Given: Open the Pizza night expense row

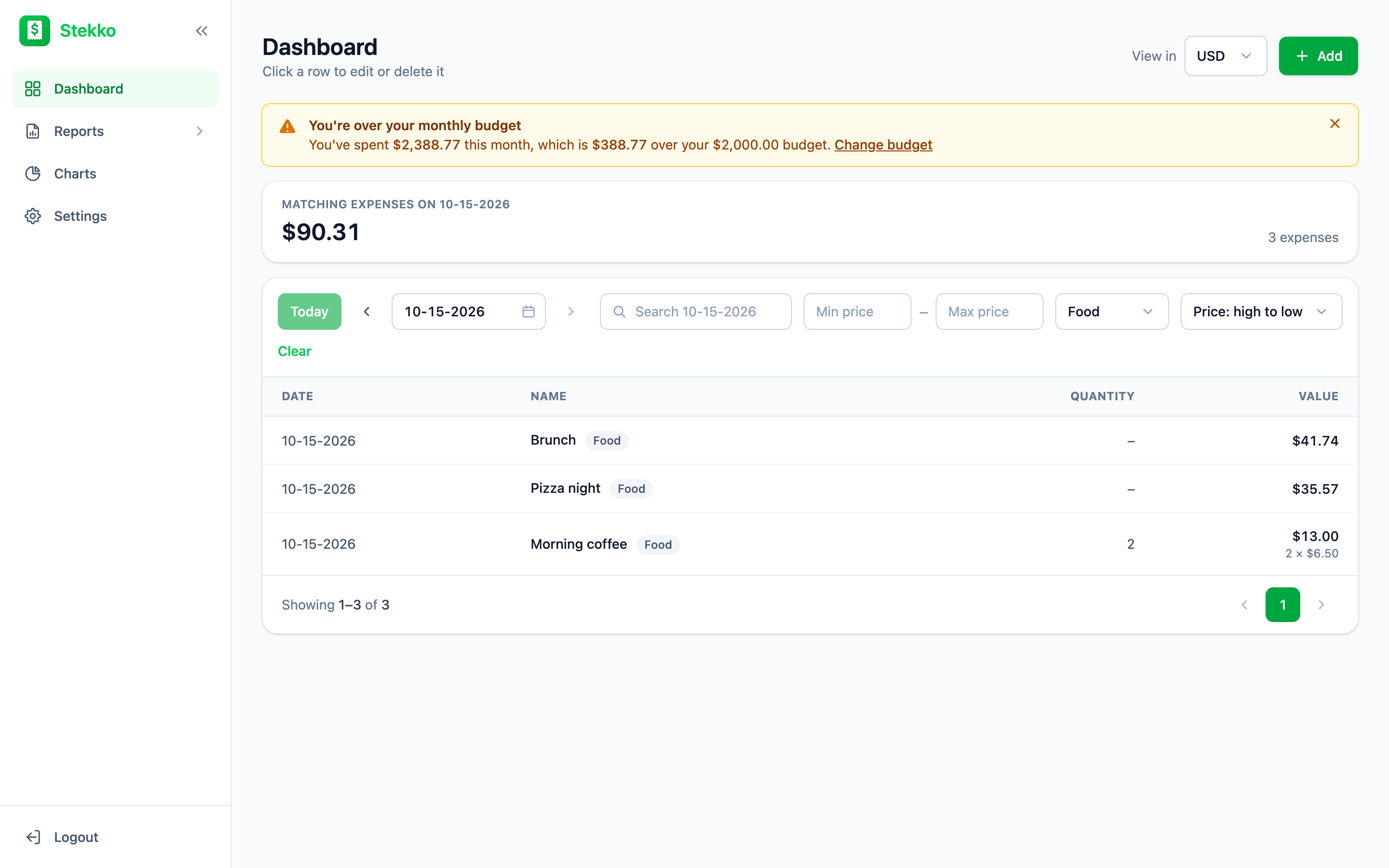Looking at the screenshot, I should coord(810,488).
